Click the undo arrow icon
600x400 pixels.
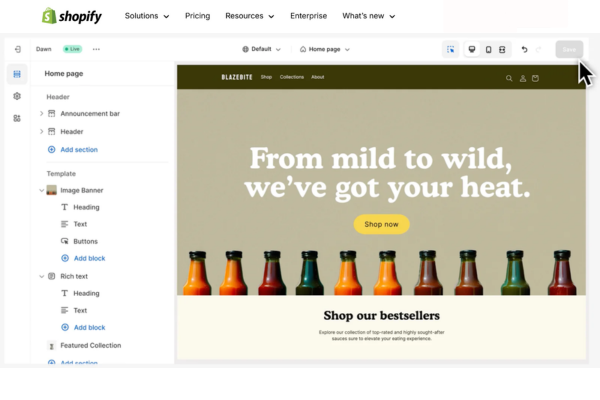pos(524,49)
